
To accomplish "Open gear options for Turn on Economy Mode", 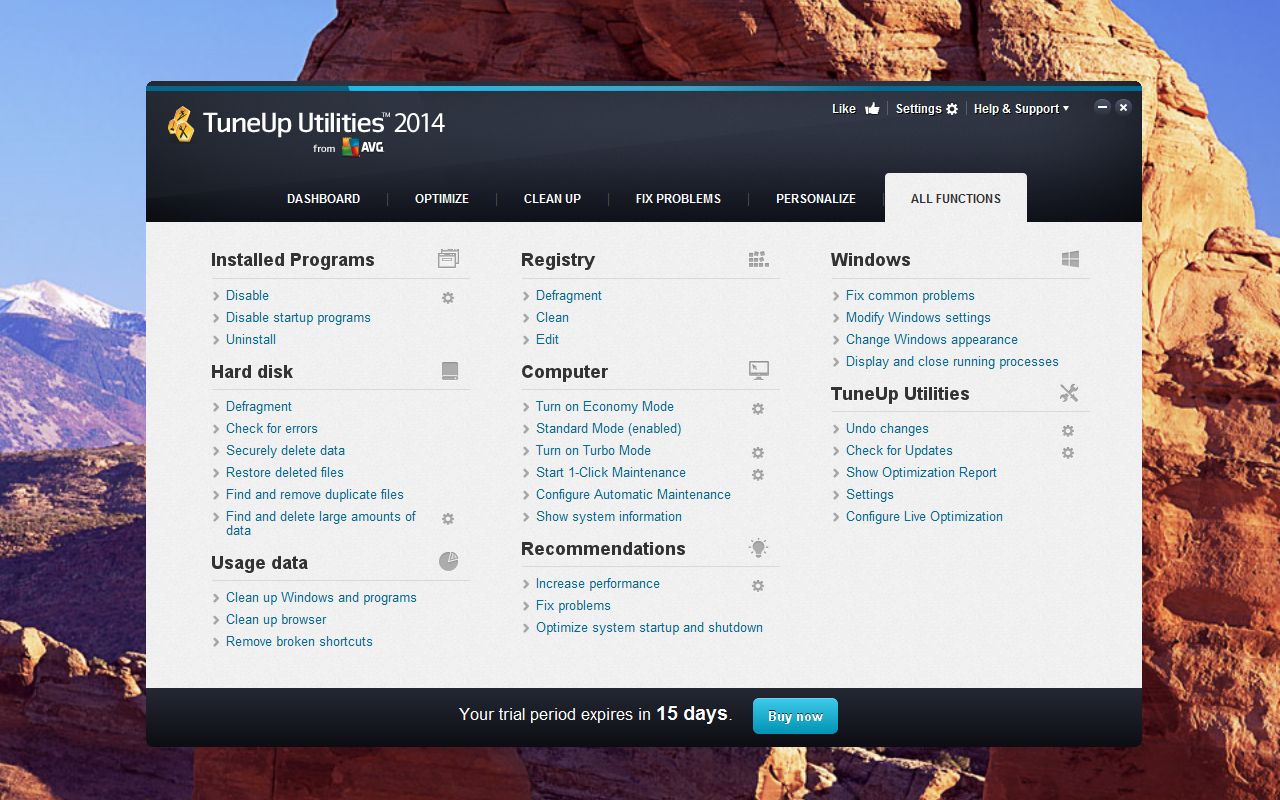I will pyautogui.click(x=758, y=408).
